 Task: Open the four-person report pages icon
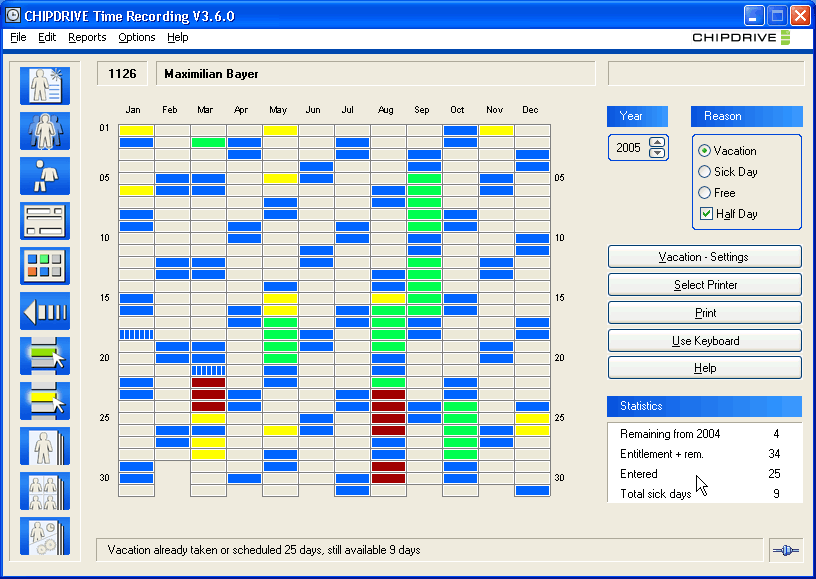tap(45, 491)
